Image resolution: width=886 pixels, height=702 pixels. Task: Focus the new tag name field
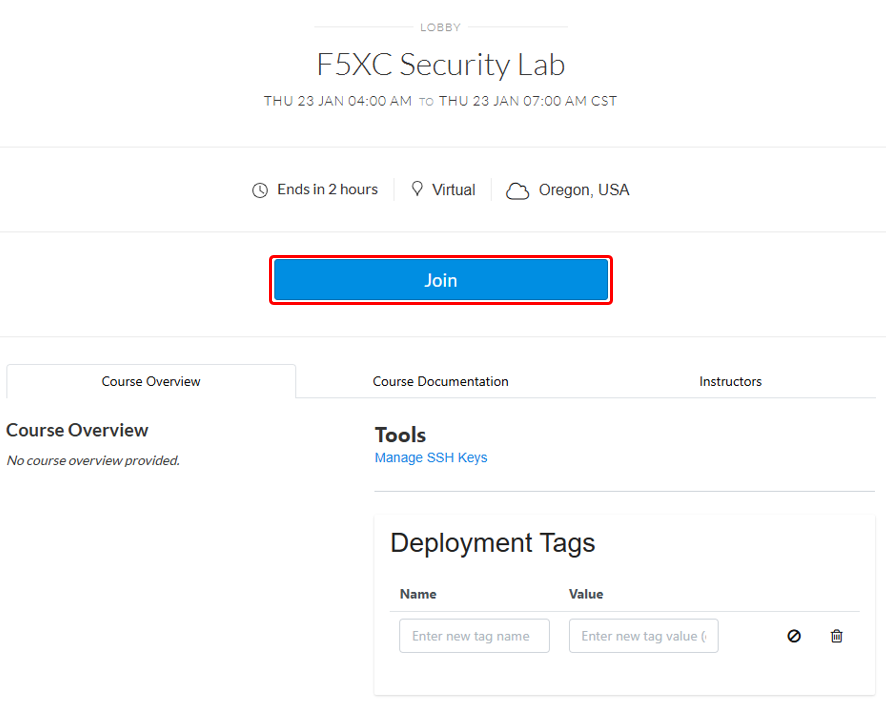tap(474, 636)
